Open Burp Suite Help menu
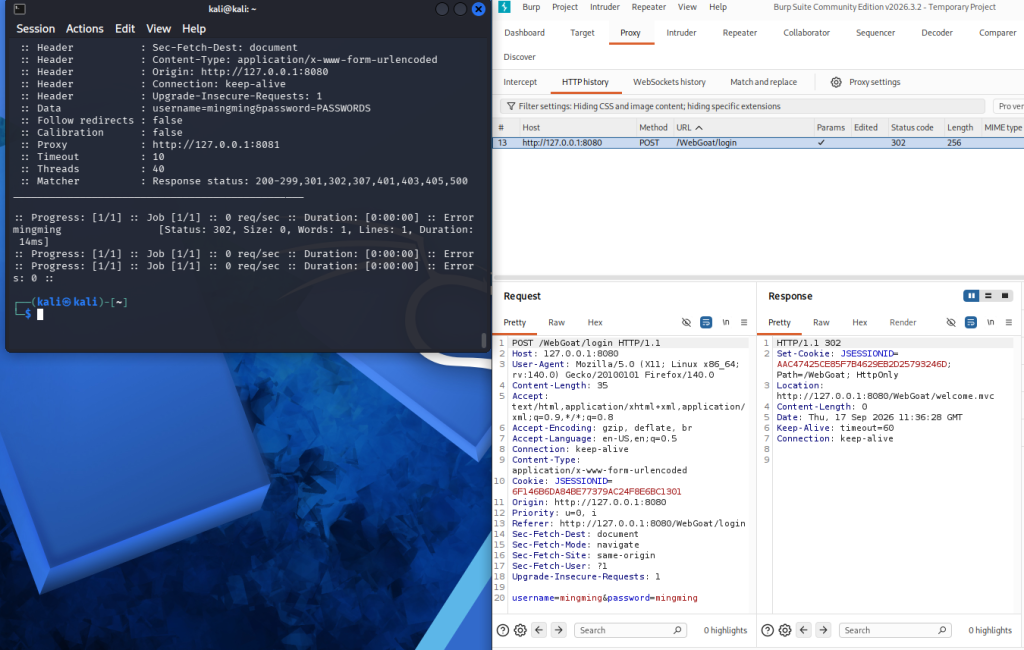Viewport: 1024px width, 650px height. click(718, 7)
